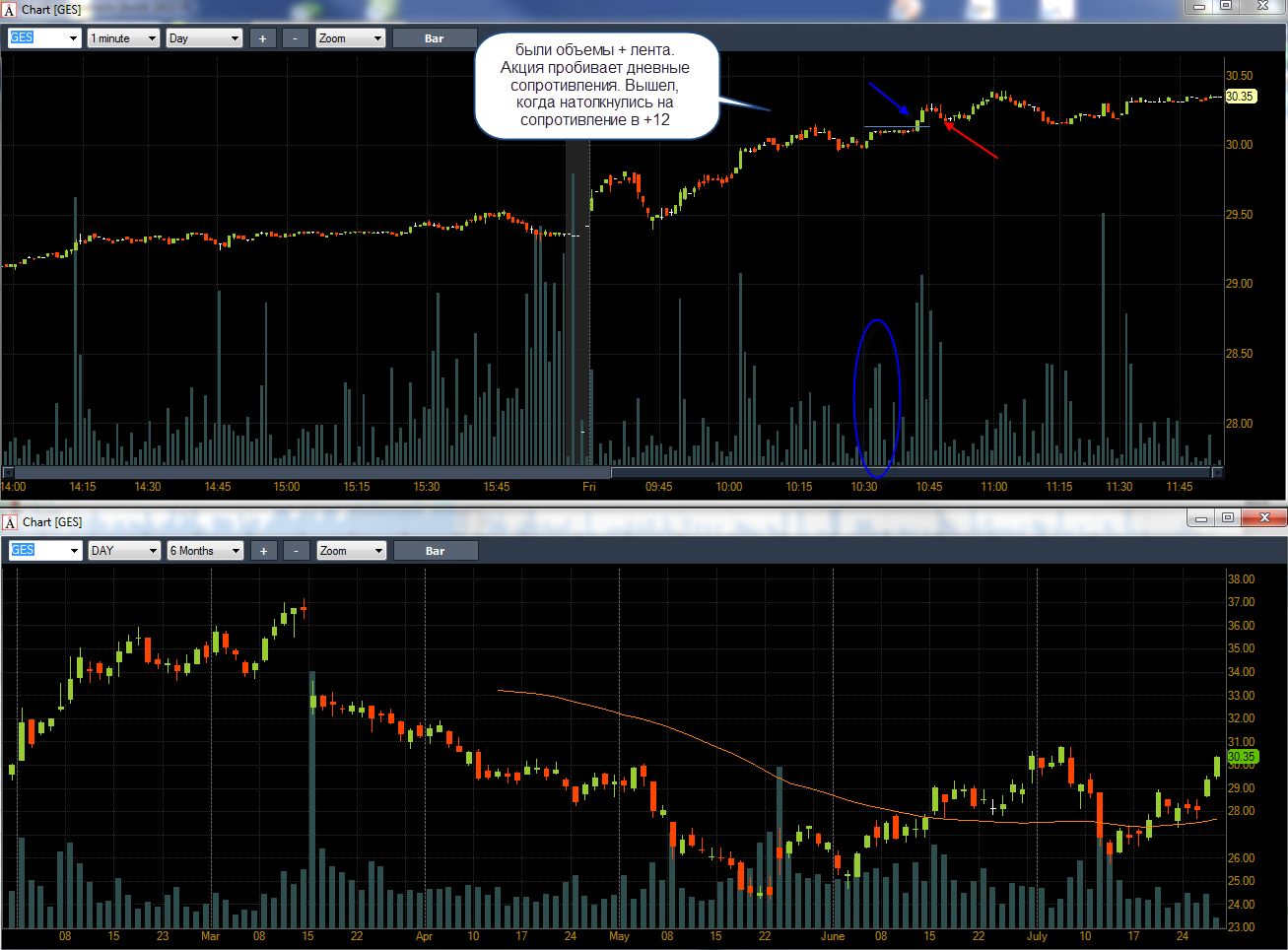Click the Fri day label on the upper time axis
Viewport: 1288px width, 950px height.
click(x=589, y=487)
